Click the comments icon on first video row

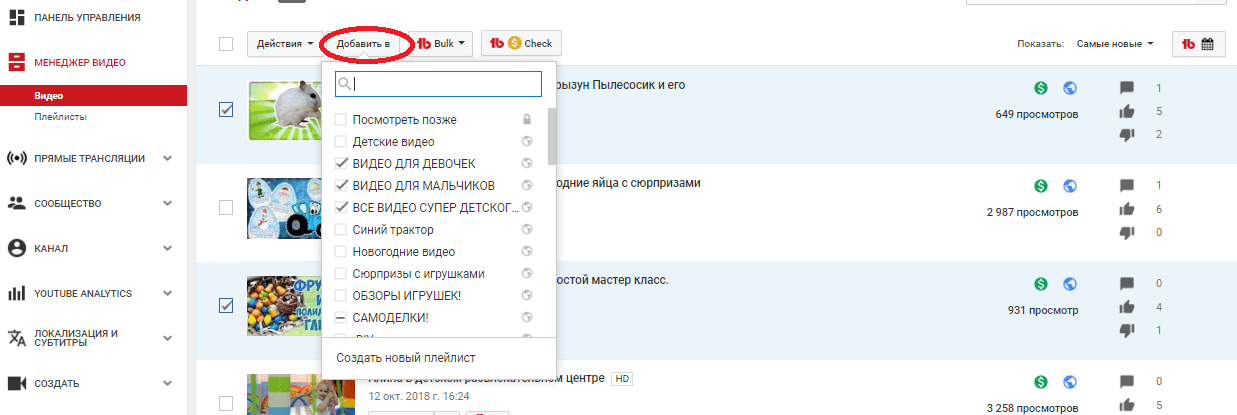(1127, 88)
